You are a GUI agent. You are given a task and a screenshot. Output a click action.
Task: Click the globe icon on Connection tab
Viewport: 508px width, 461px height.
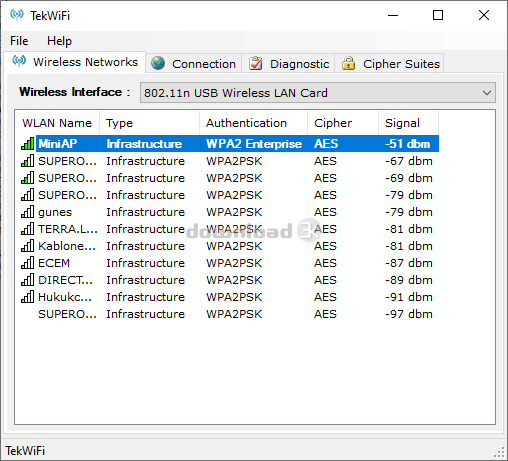click(x=158, y=63)
